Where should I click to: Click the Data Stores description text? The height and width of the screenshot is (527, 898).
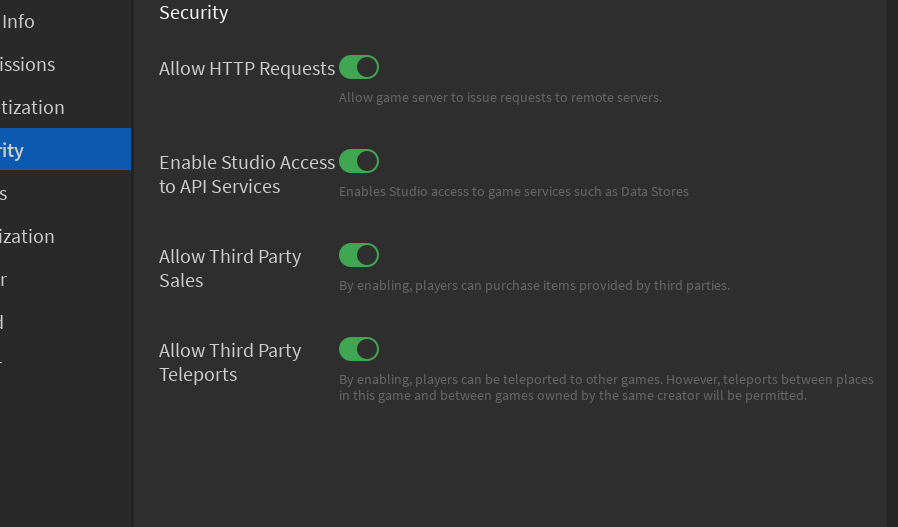(513, 192)
